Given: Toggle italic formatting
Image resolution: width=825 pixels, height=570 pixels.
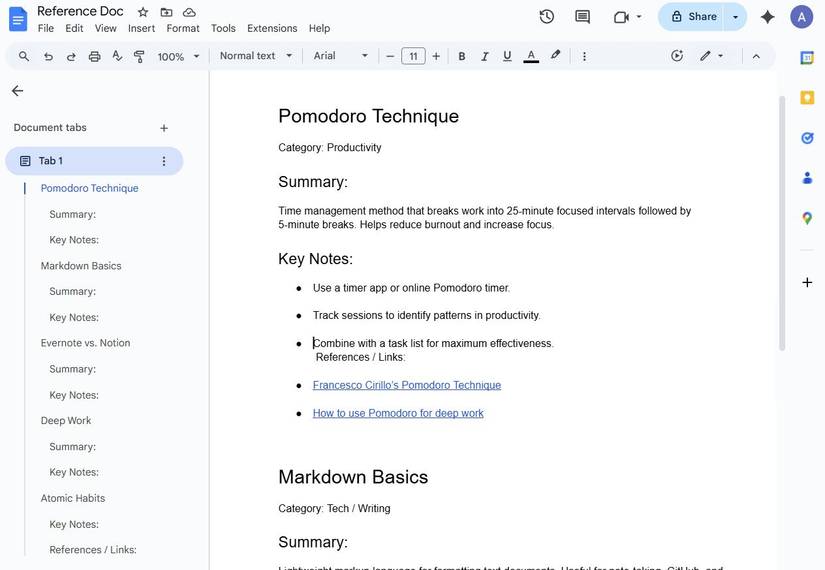Looking at the screenshot, I should [x=484, y=56].
